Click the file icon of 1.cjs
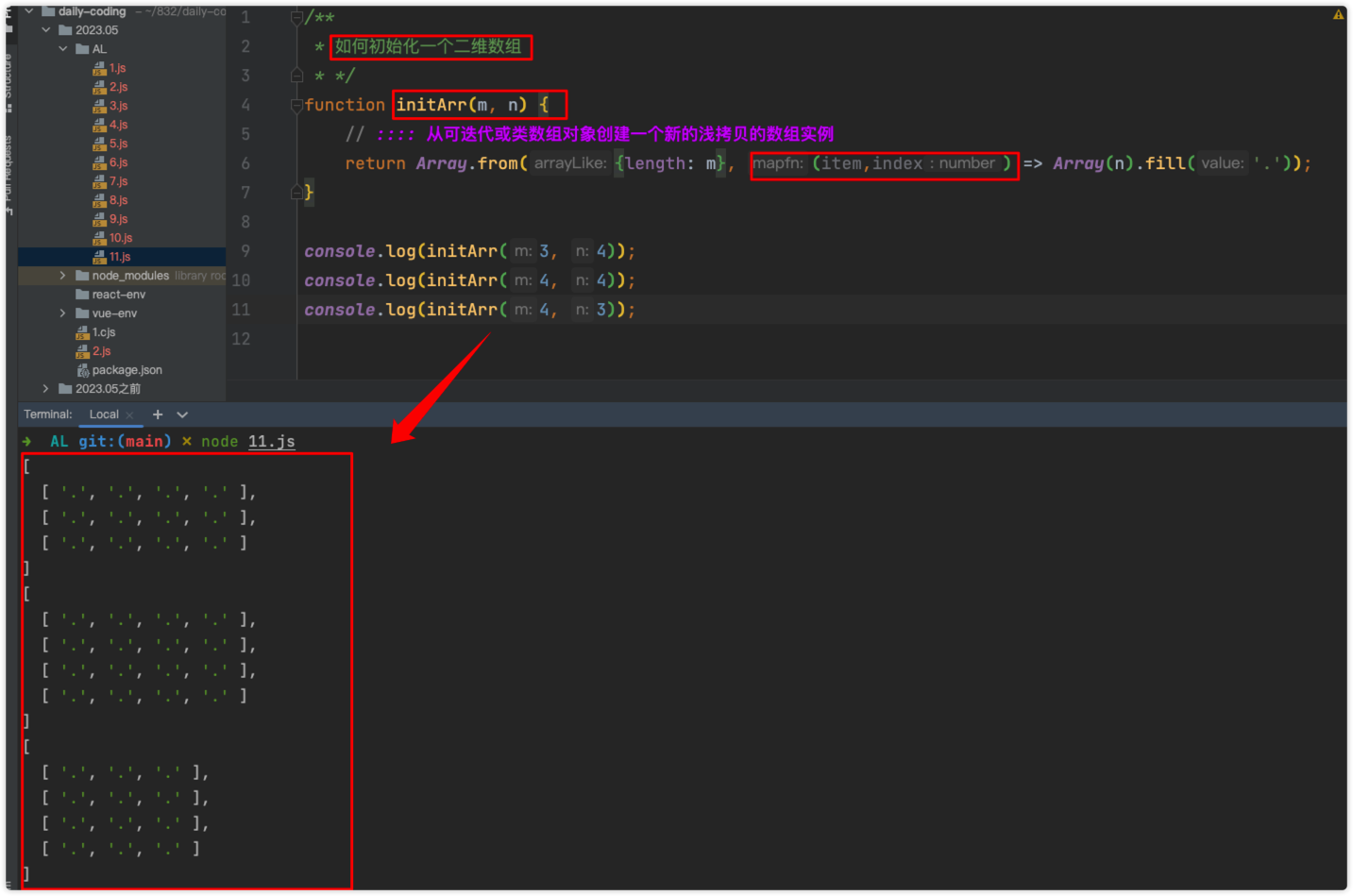 click(x=82, y=332)
